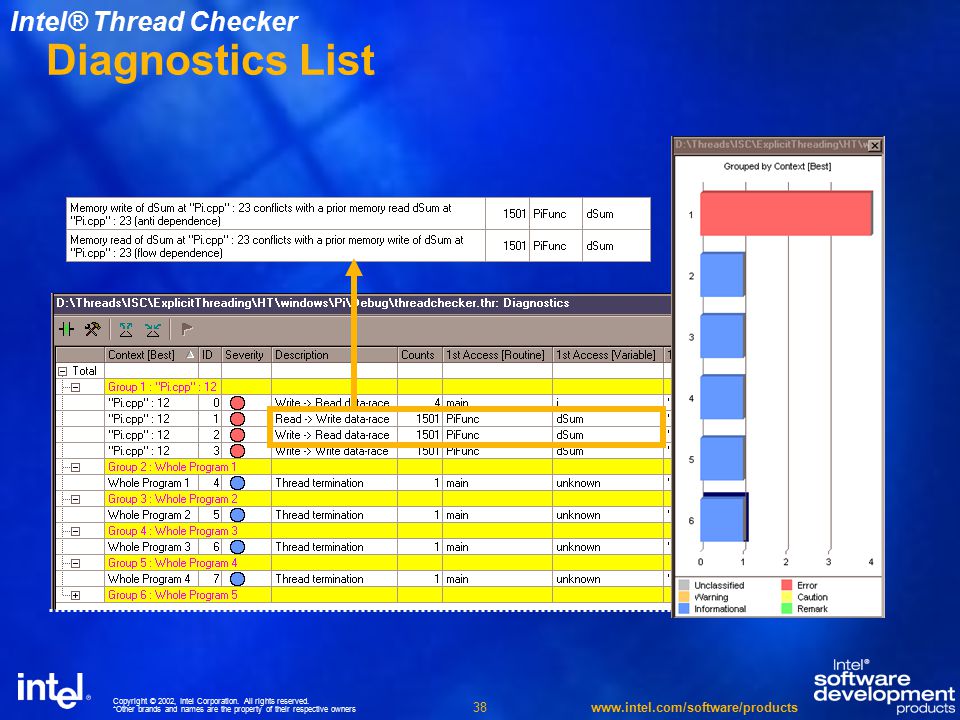Image resolution: width=960 pixels, height=720 pixels.
Task: Click the blue severity circle for ID 6
Action: pos(238,547)
